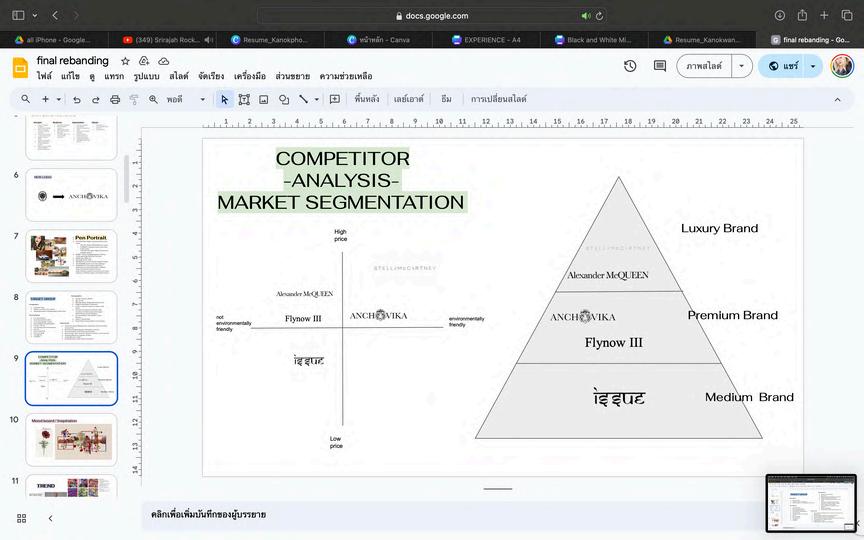
Task: Select slide 8 thumbnail
Action: (71, 317)
